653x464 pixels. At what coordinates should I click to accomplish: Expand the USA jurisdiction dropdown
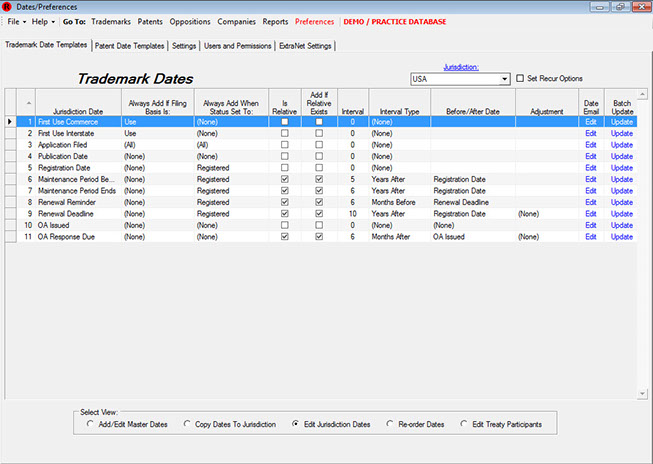tap(505, 78)
